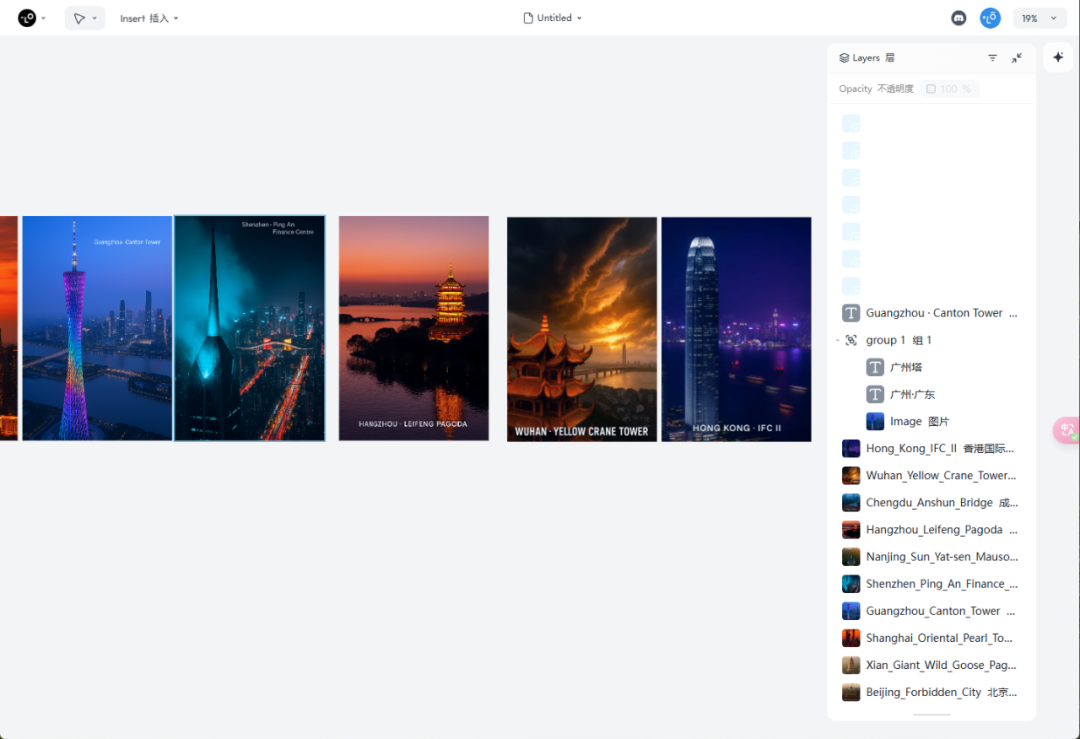Open the Untitled file name dropdown
Screen dimensions: 1080x739
(x=553, y=18)
